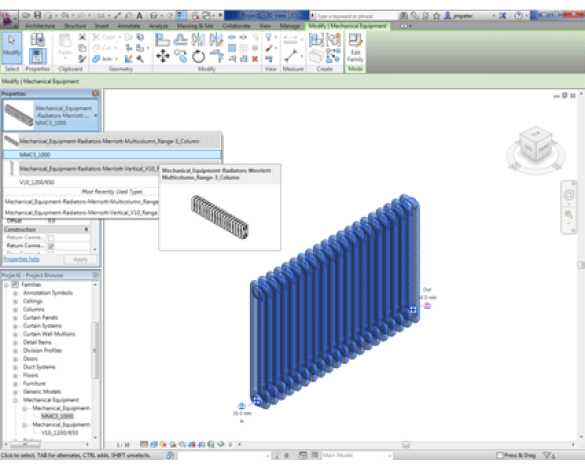Select the MMC3_1000 type in dropdown list

tap(112, 155)
